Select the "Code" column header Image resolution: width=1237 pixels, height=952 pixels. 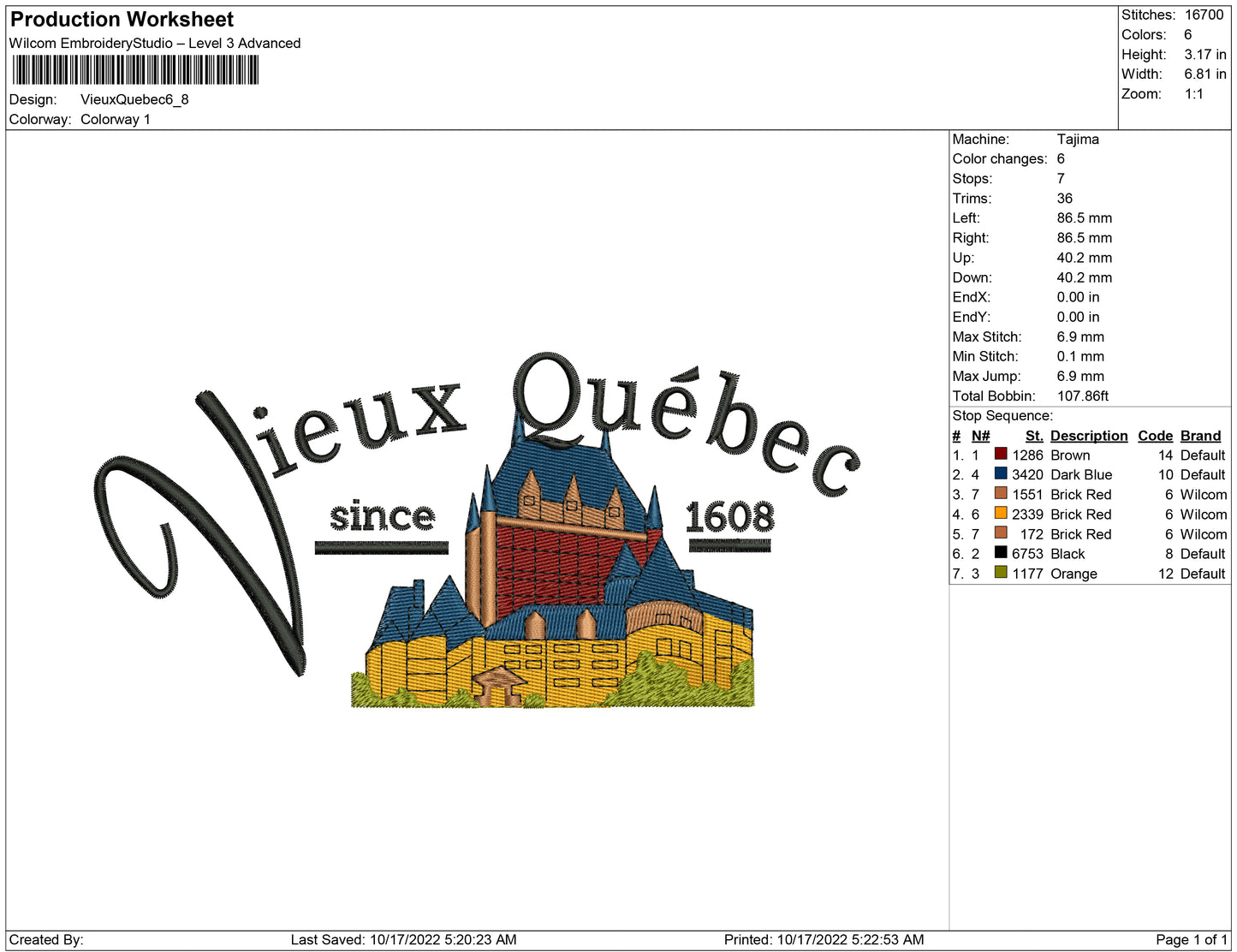point(1156,436)
